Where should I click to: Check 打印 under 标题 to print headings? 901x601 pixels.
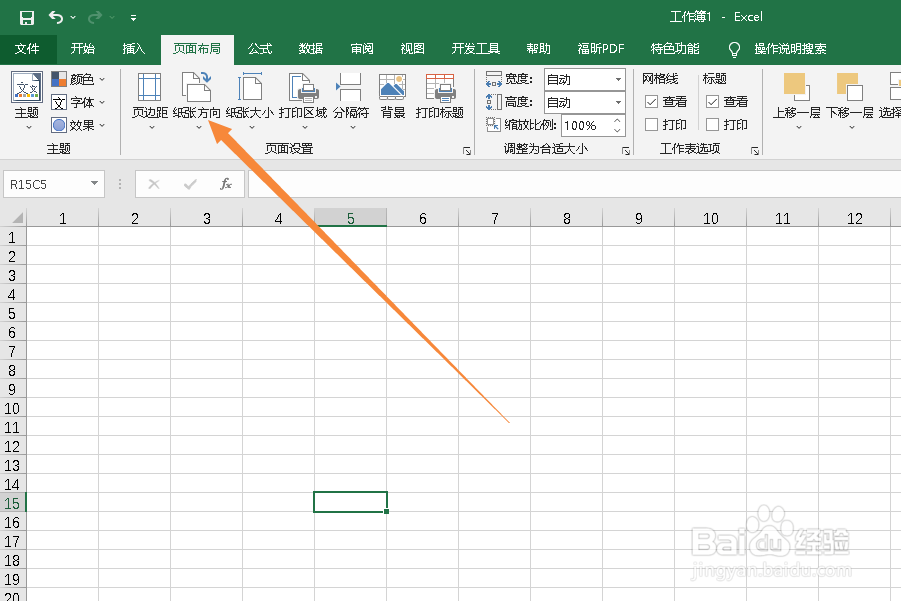[714, 124]
